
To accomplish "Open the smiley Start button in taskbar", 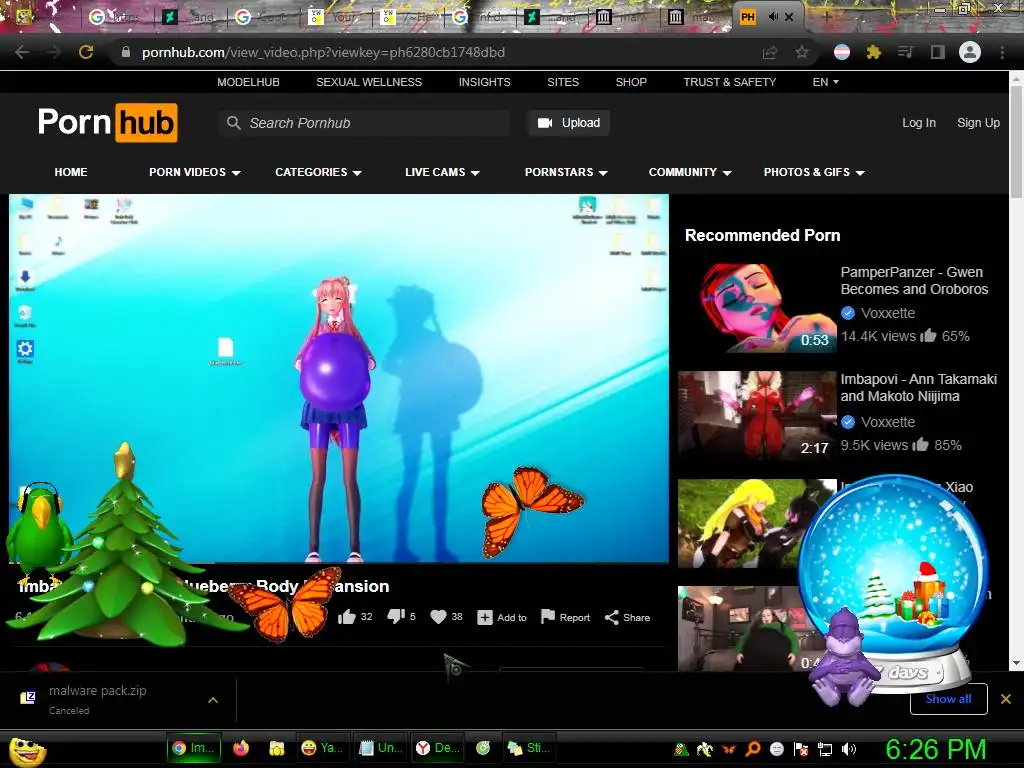I will click(x=27, y=750).
